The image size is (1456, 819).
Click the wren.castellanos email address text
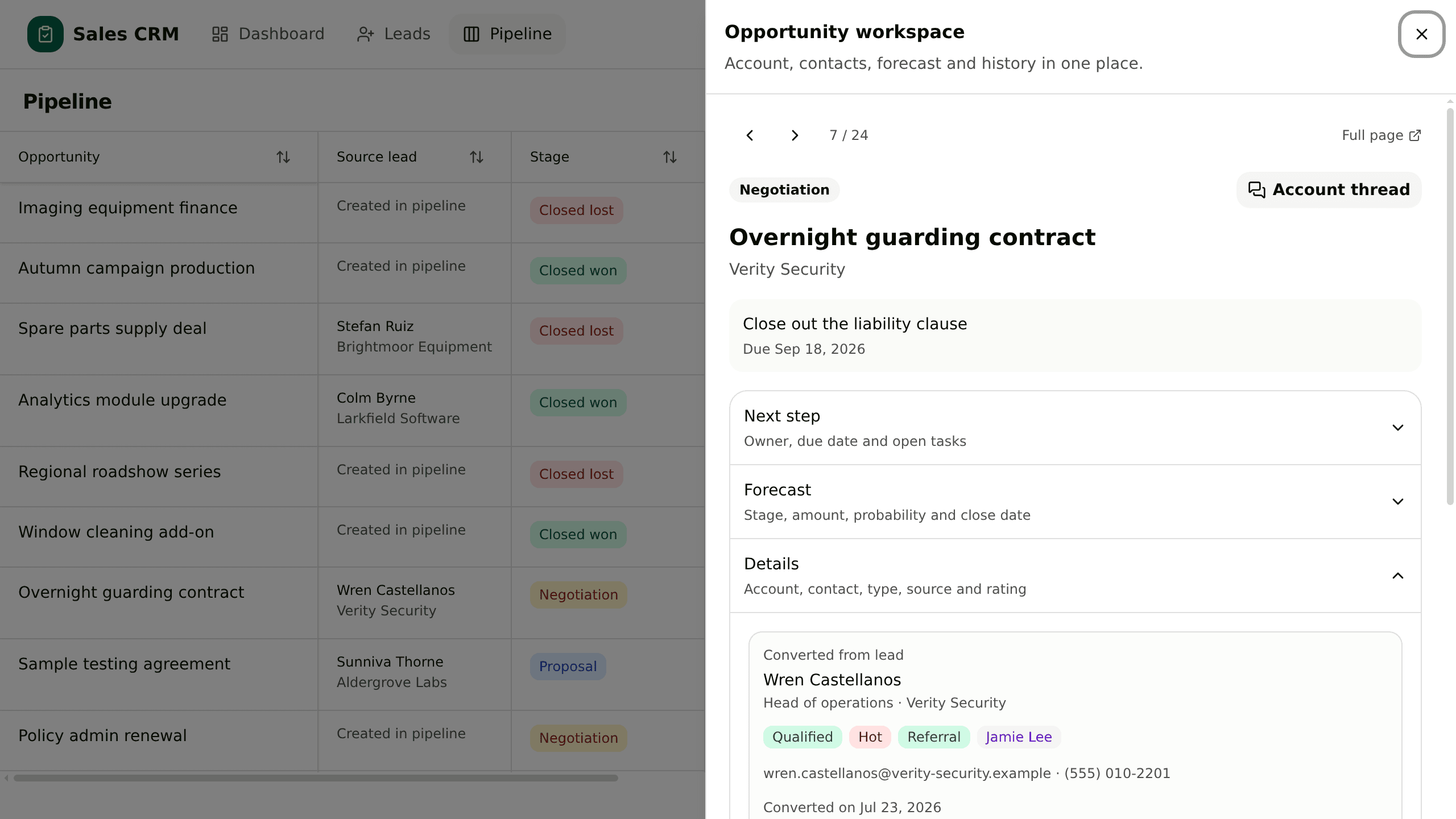(x=907, y=773)
